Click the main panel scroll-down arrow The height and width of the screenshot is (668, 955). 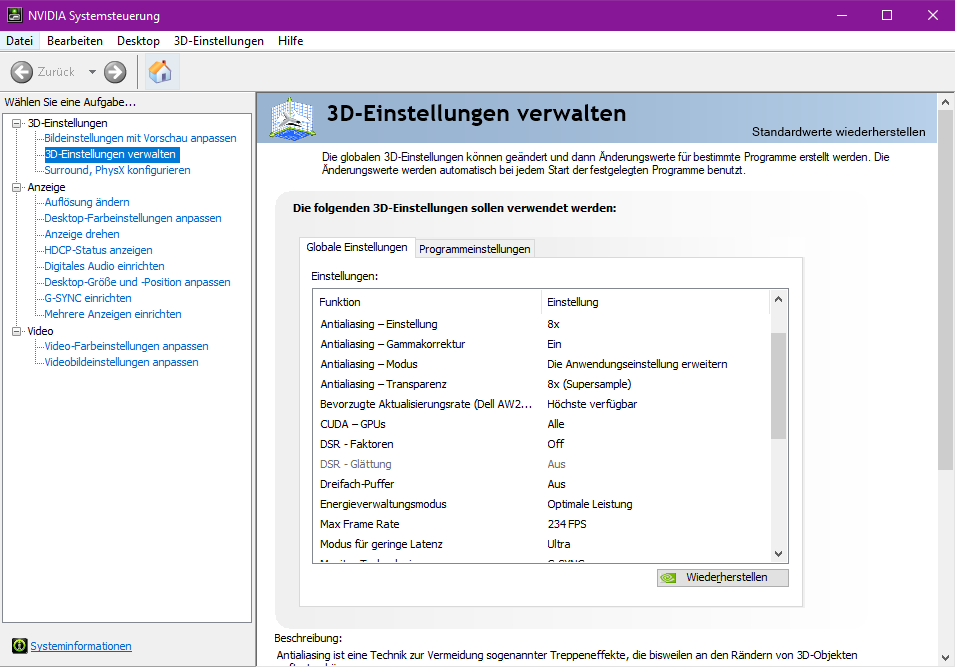pyautogui.click(x=945, y=658)
